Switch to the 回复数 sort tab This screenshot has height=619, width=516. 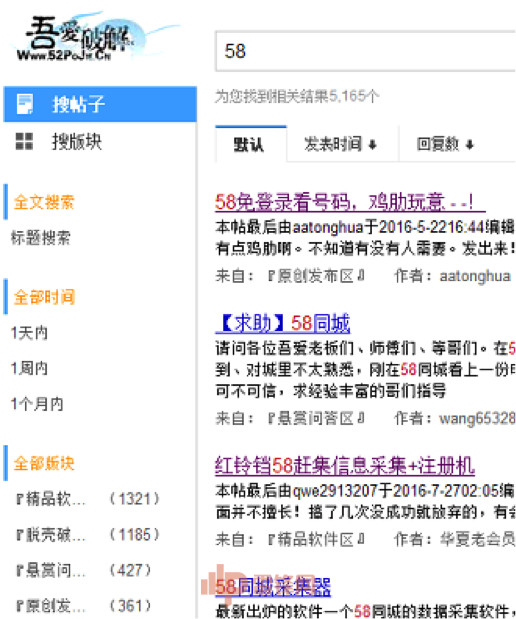point(445,144)
